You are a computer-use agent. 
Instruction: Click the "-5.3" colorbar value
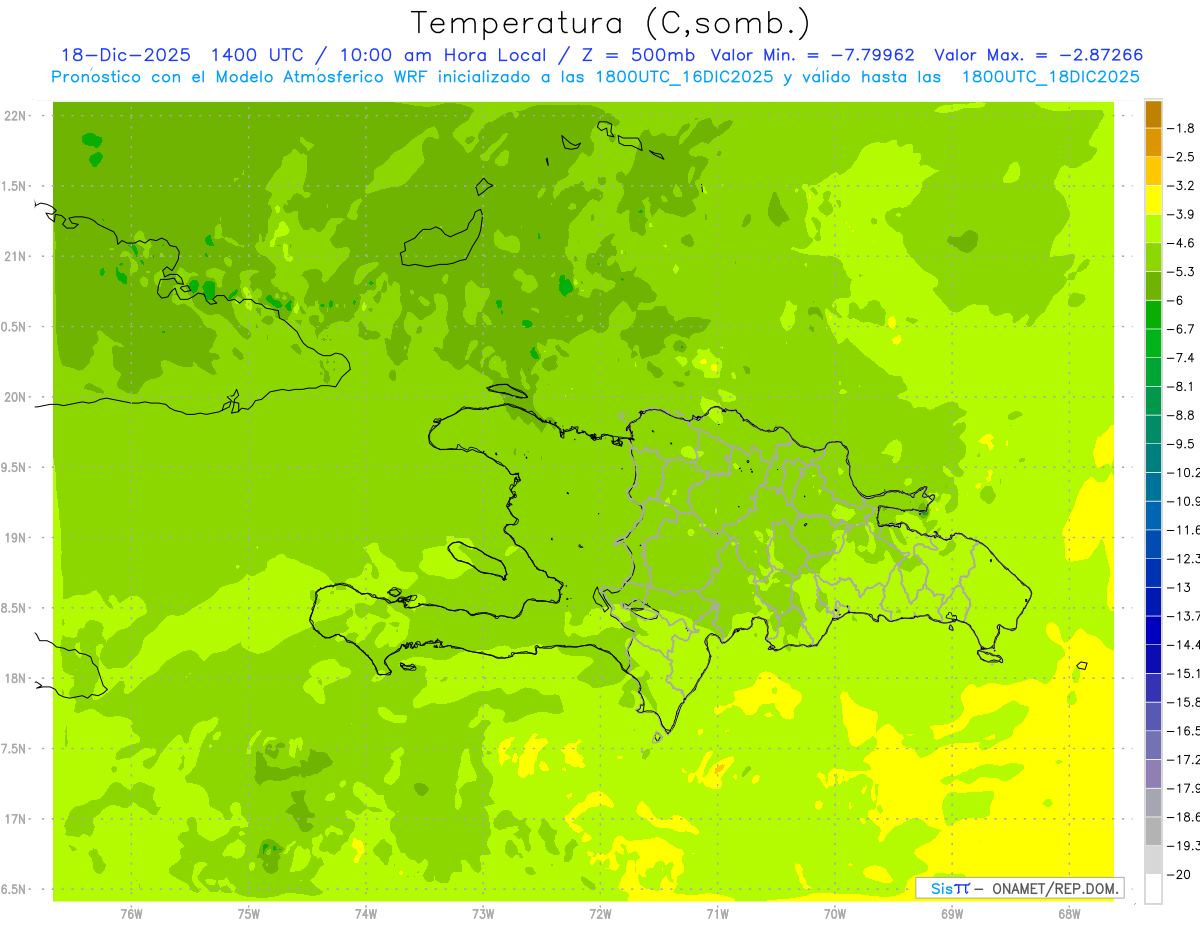click(x=1182, y=271)
